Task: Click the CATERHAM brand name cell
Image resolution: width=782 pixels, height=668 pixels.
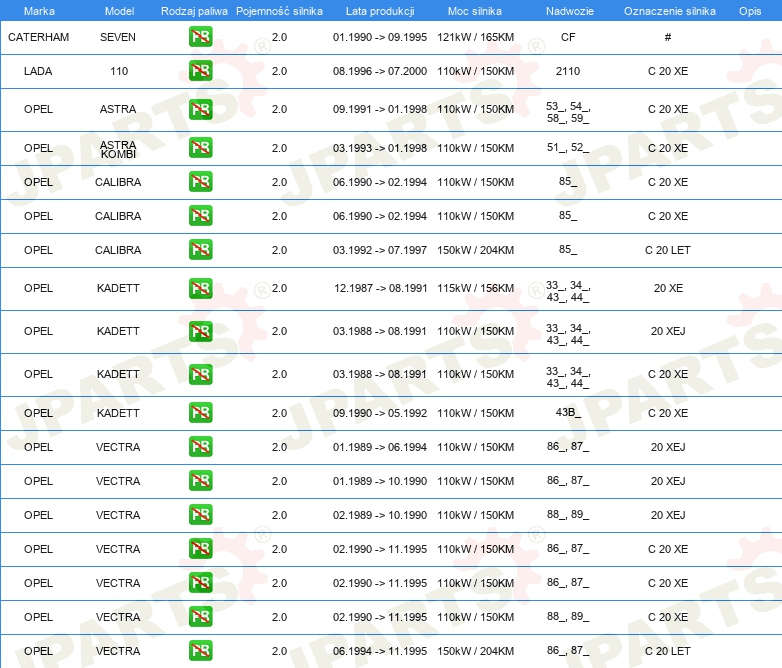Action: coord(39,37)
